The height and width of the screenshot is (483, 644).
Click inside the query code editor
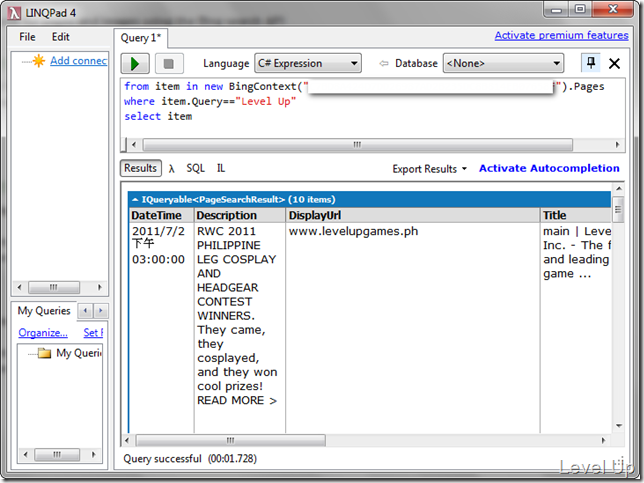(373, 108)
